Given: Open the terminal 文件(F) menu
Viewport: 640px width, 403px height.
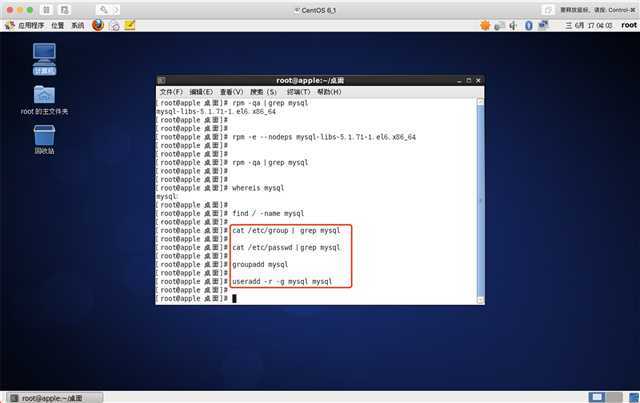Looking at the screenshot, I should (x=171, y=92).
